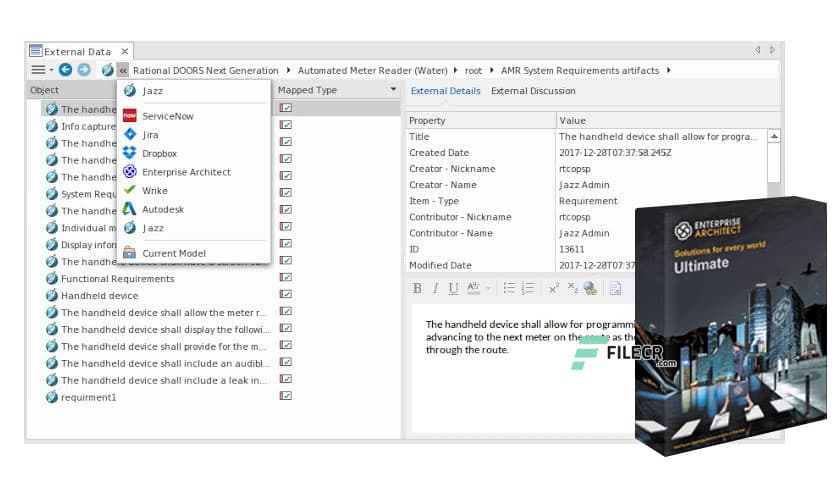Go back with the blue left arrow
Image resolution: width=836 pixels, height=484 pixels.
pyautogui.click(x=65, y=70)
